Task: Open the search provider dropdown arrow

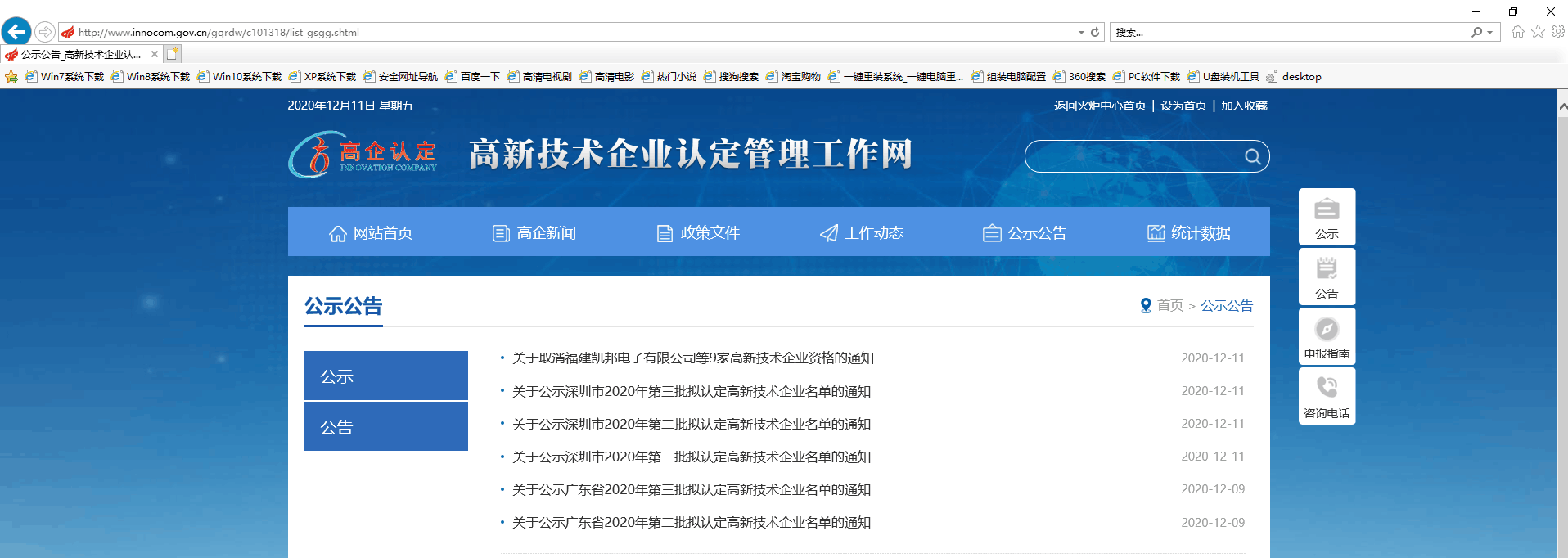Action: (1490, 32)
